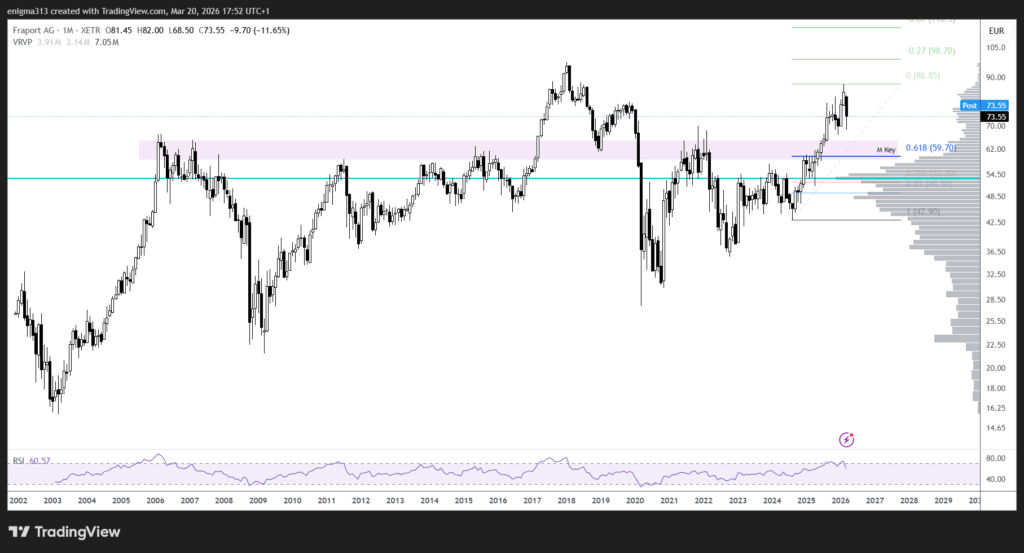Click the 2026 label on time axis
Image resolution: width=1024 pixels, height=553 pixels.
(840, 501)
